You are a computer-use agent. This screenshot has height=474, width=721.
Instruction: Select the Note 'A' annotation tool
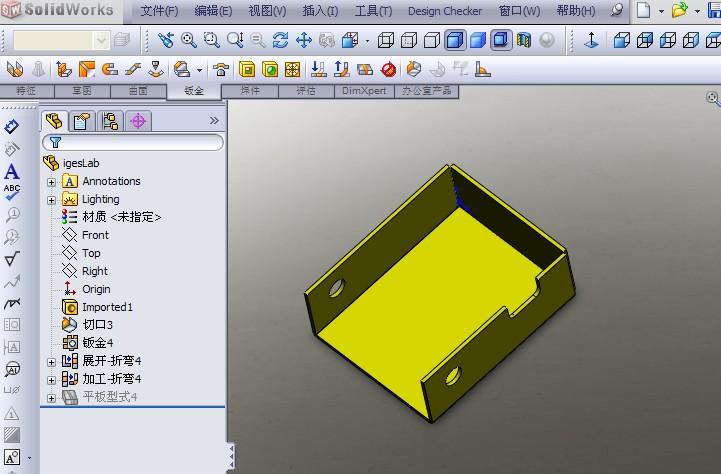[11, 172]
